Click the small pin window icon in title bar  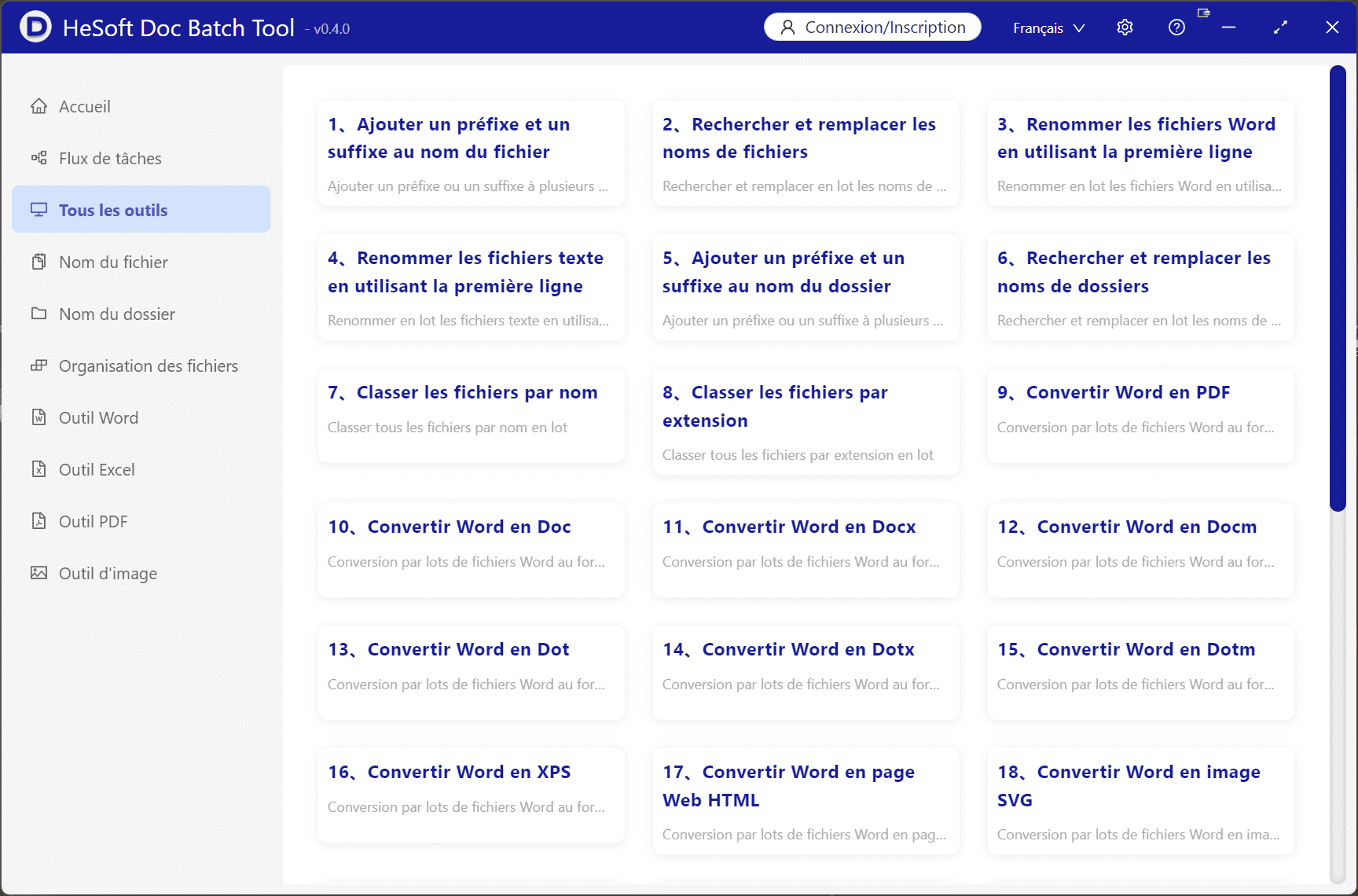click(1203, 13)
